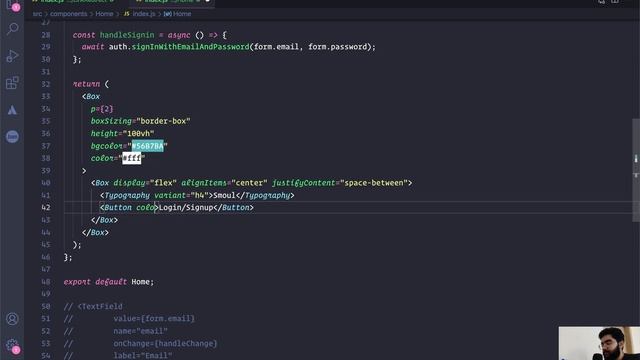Click 'handleSignin' on line 28
Screen dimensions: 640x360
click(x=127, y=35)
